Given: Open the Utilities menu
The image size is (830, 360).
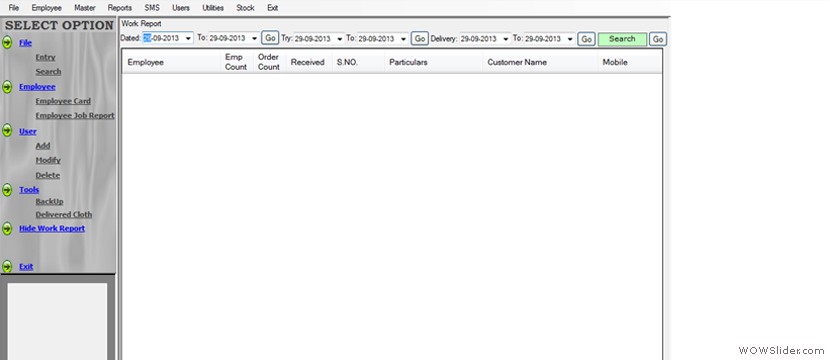Looking at the screenshot, I should point(213,8).
